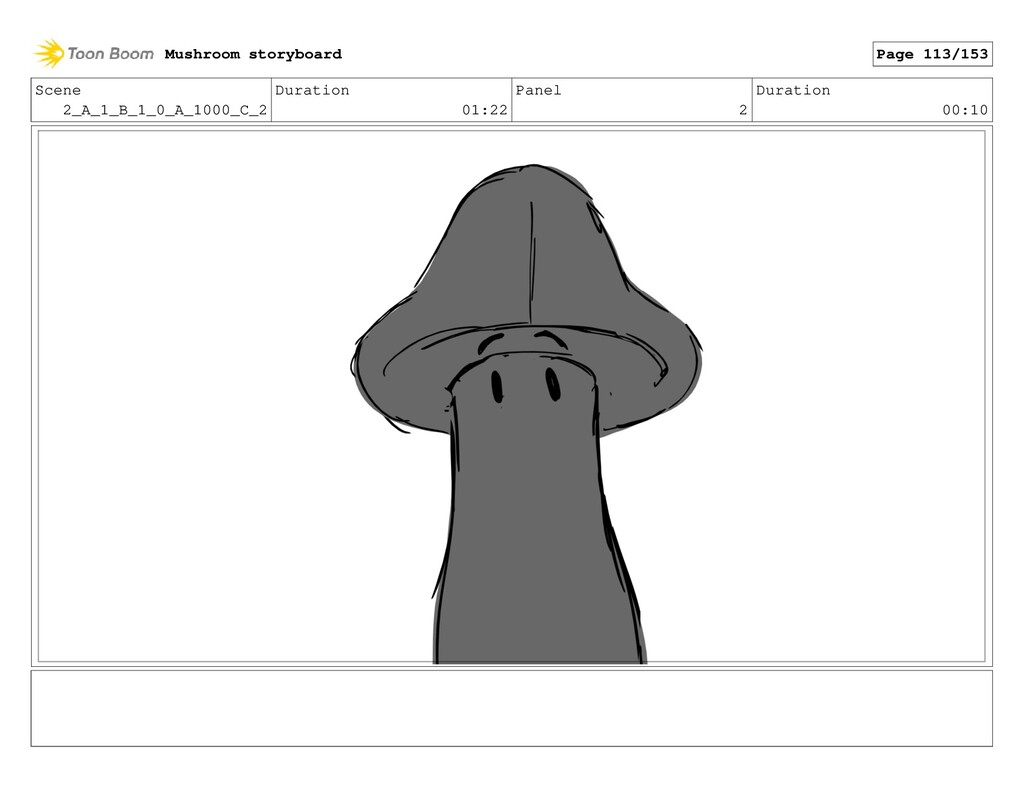This screenshot has width=1024, height=793.
Task: Click the scene duration value '01:22'
Action: click(485, 110)
